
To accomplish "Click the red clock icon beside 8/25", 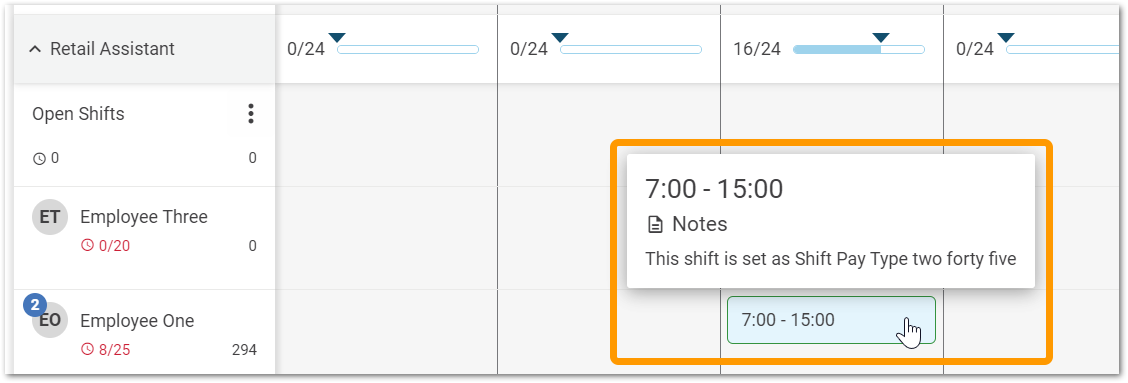I will pos(87,351).
